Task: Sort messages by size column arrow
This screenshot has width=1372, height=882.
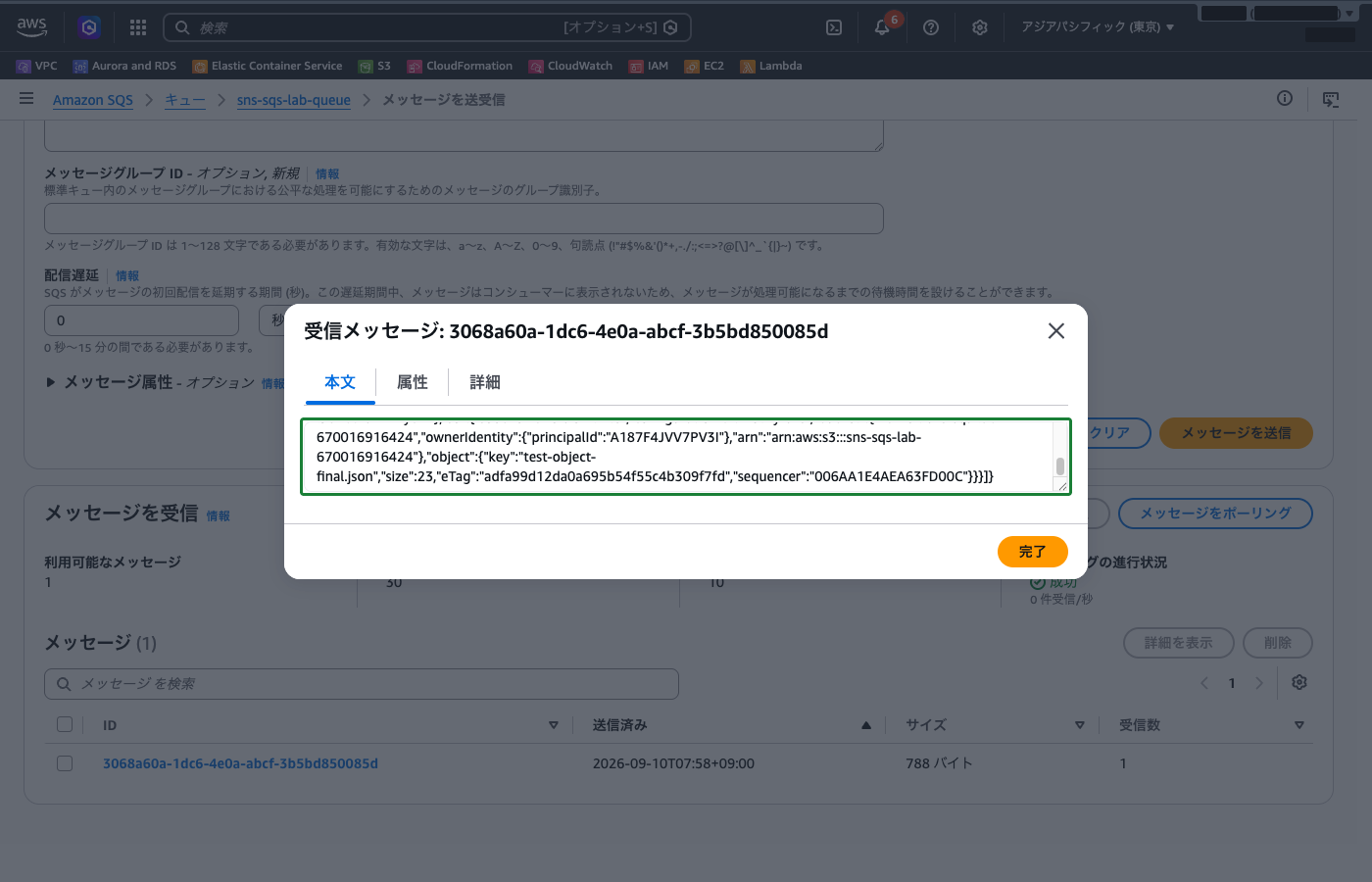Action: pos(1080,725)
